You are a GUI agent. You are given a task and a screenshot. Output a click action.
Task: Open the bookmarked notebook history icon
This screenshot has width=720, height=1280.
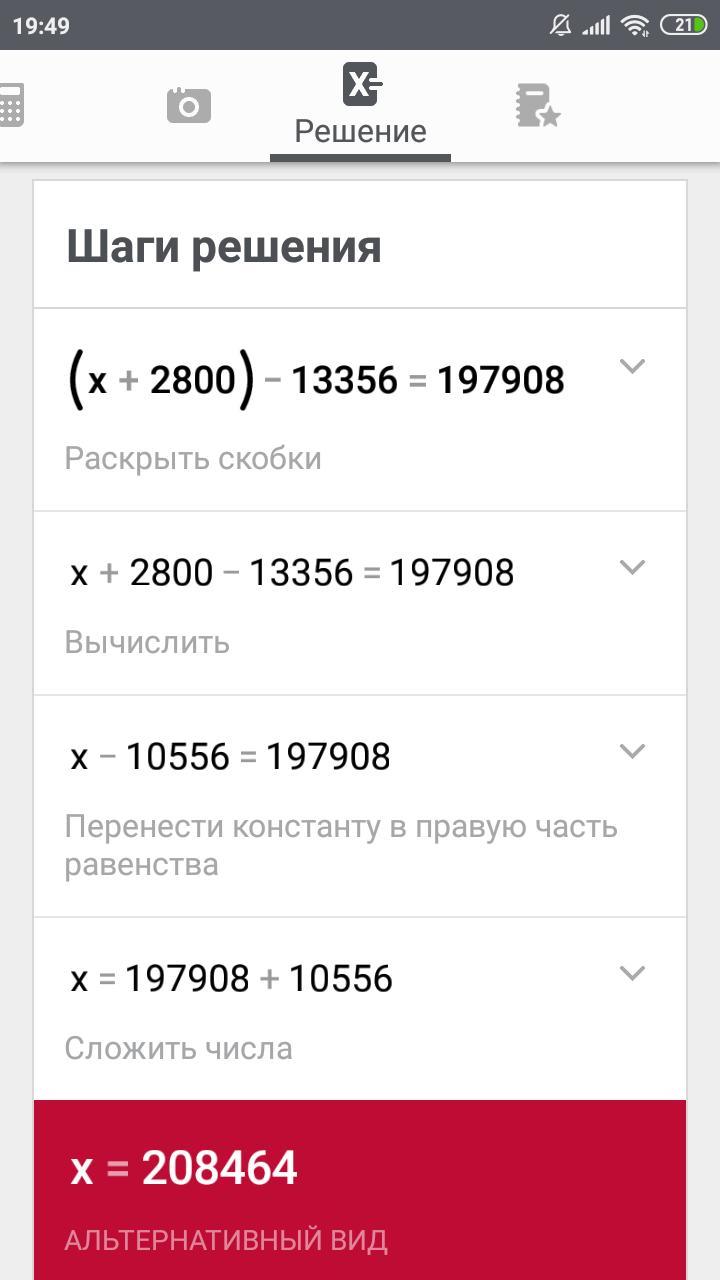(x=537, y=105)
